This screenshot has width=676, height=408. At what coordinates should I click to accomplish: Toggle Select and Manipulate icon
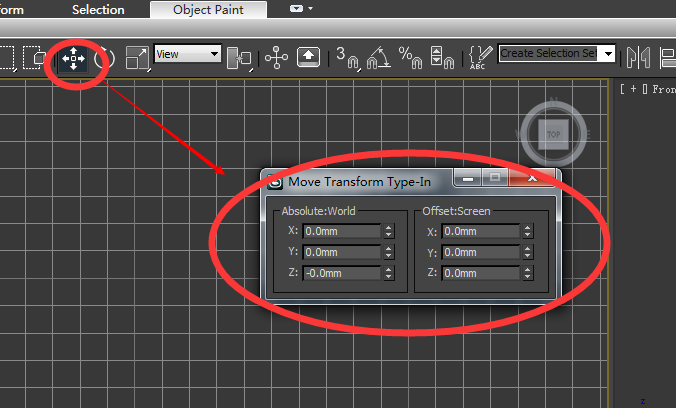coord(276,57)
